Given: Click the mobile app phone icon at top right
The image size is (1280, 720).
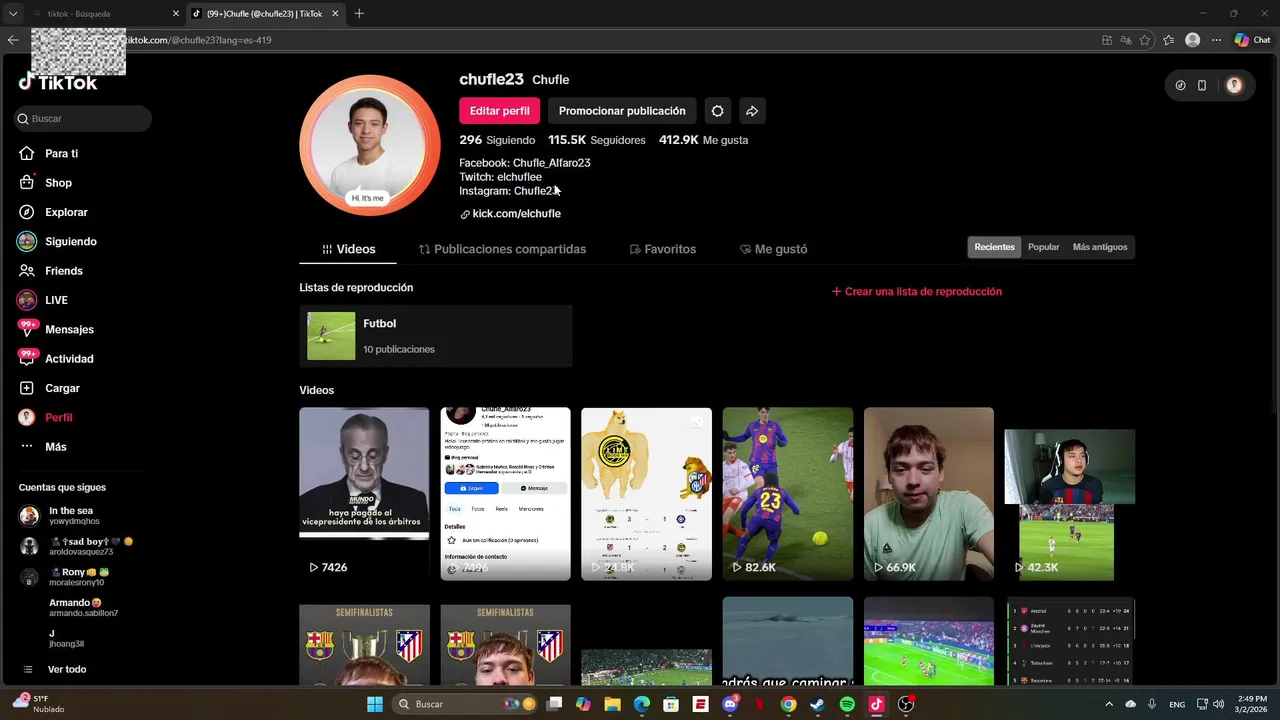Looking at the screenshot, I should 1202,86.
